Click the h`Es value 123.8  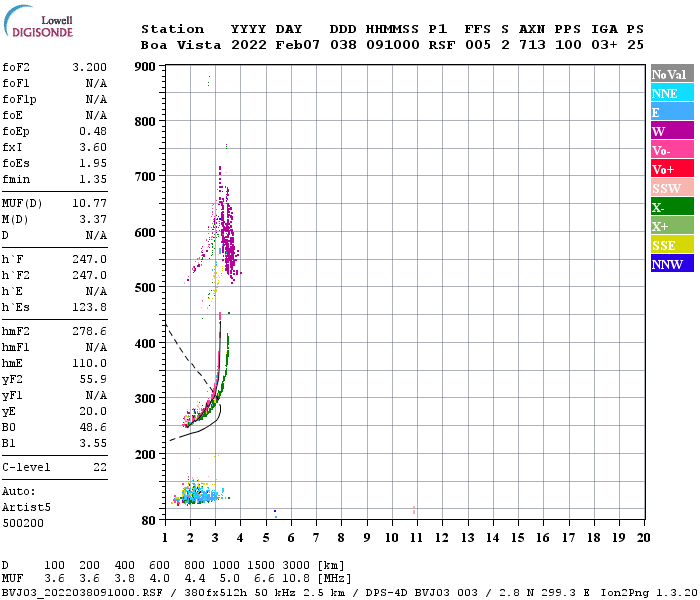[x=89, y=308]
